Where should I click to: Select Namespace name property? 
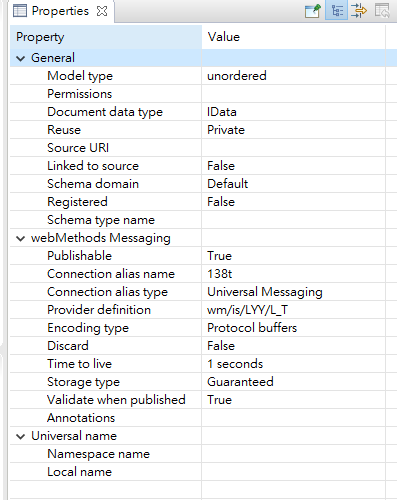coord(99,454)
